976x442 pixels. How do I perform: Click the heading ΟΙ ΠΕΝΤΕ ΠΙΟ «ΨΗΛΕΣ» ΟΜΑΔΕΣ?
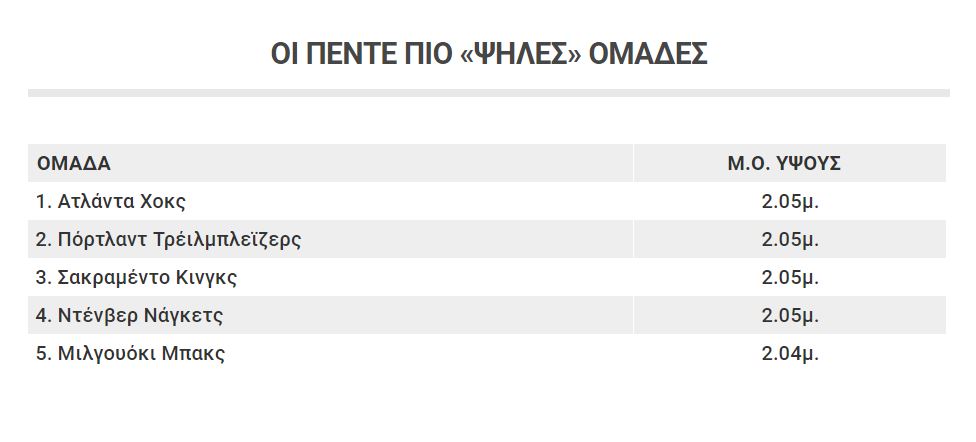(x=489, y=54)
